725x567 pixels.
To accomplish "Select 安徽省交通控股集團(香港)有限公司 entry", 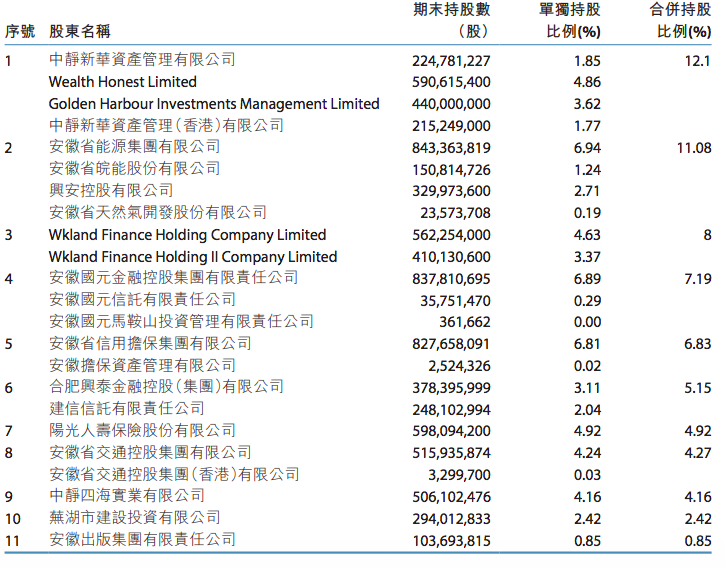I will (x=174, y=474).
